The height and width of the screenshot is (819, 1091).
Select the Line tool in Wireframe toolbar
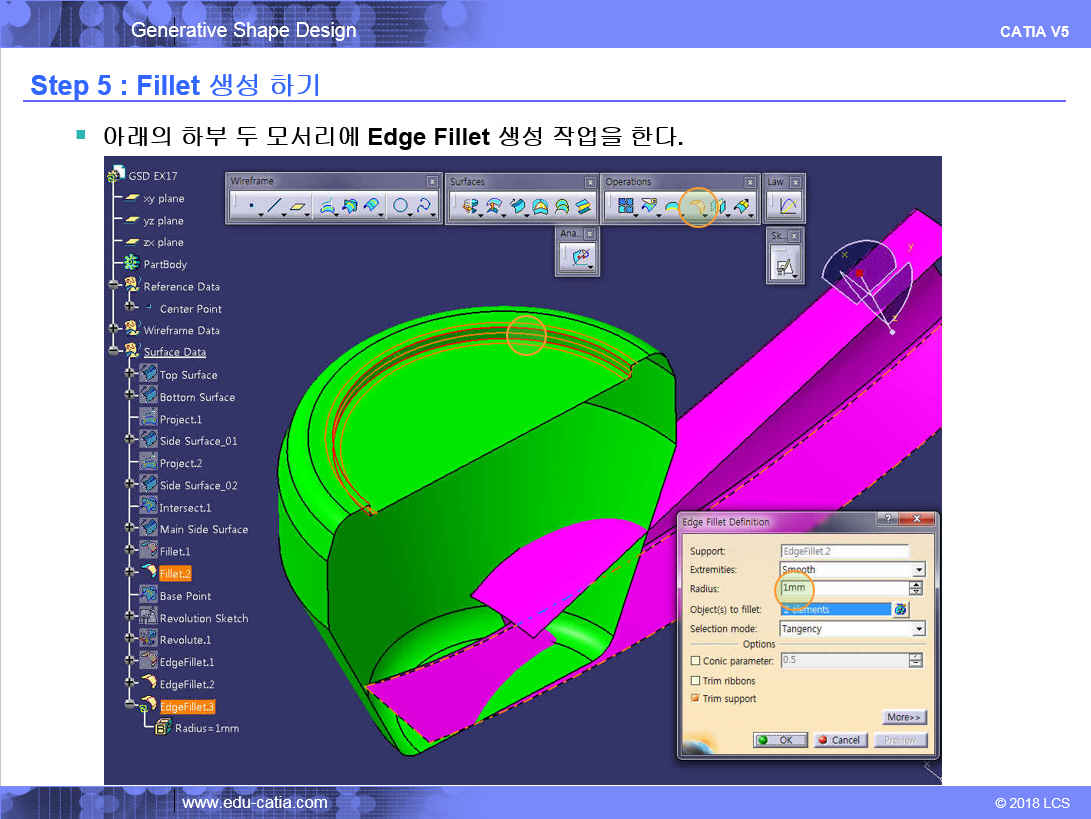(273, 207)
